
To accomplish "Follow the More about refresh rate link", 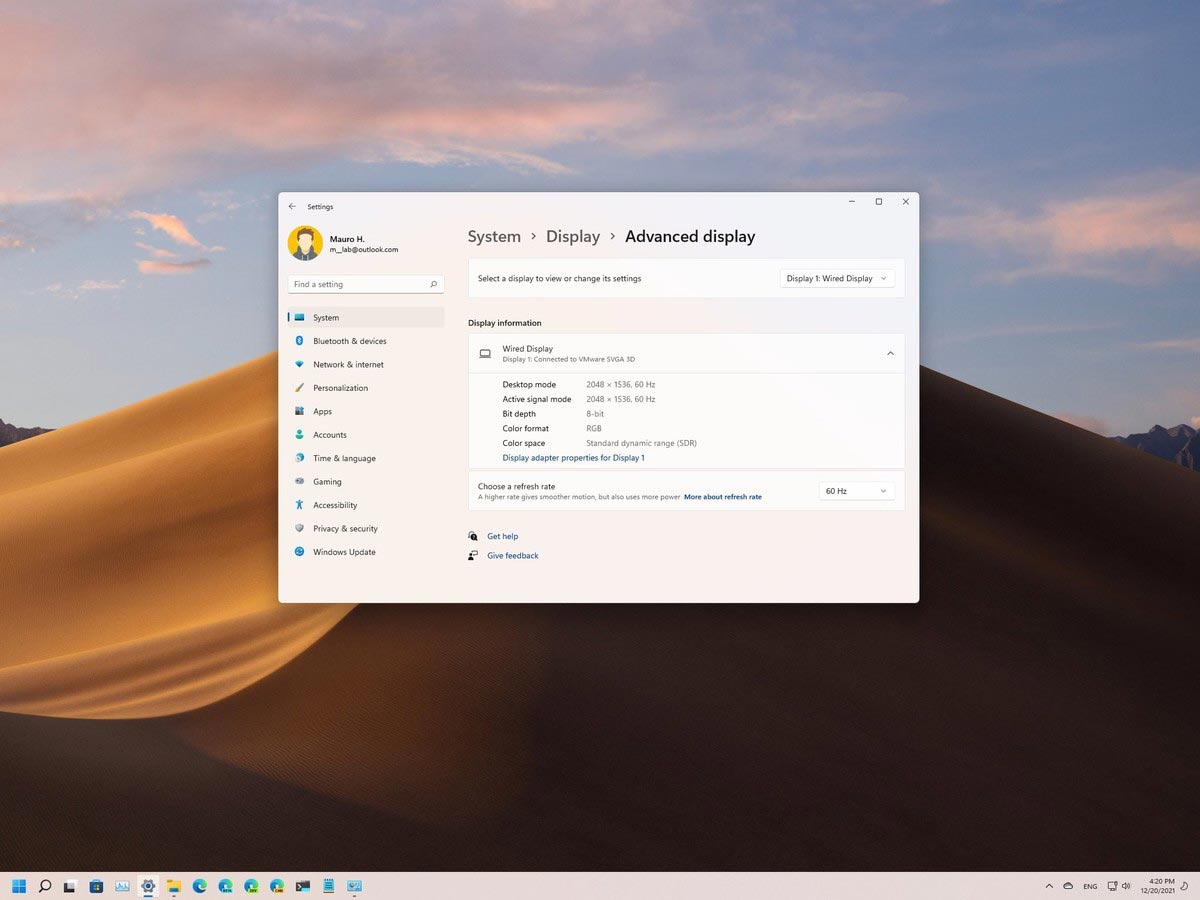I will point(723,497).
